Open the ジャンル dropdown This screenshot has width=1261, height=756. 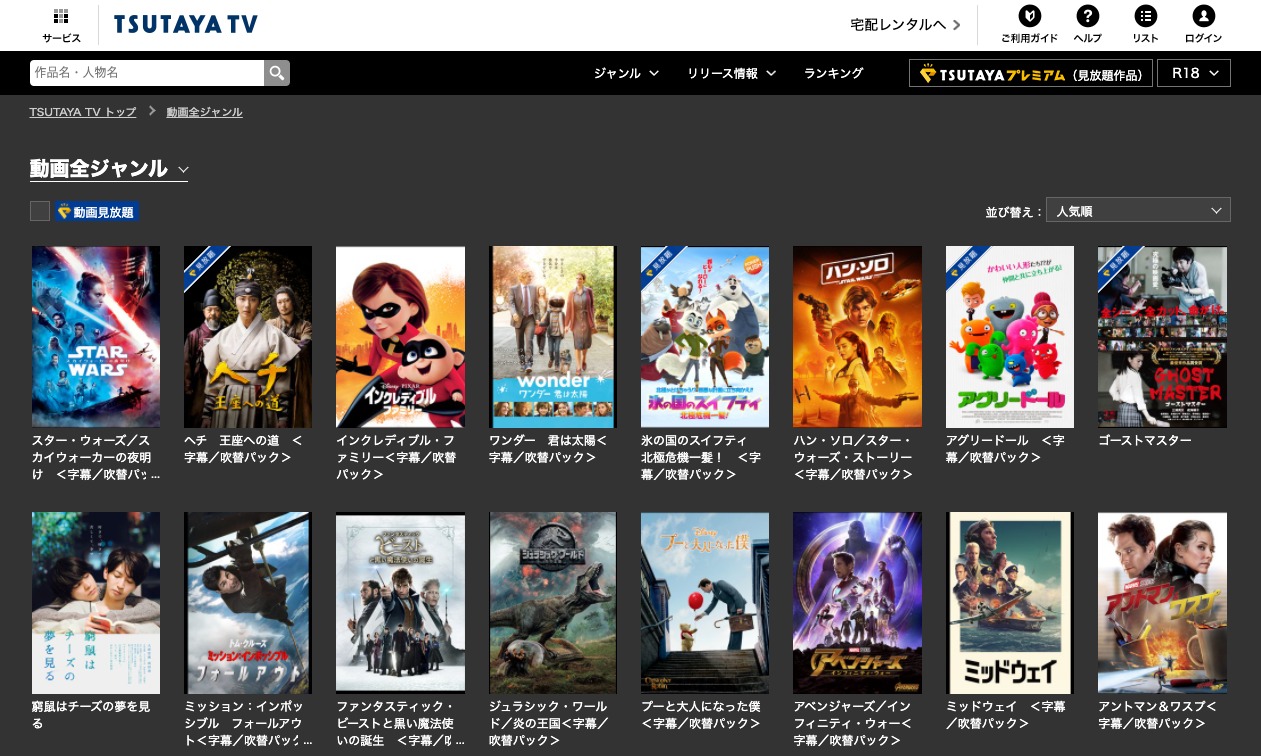(626, 73)
